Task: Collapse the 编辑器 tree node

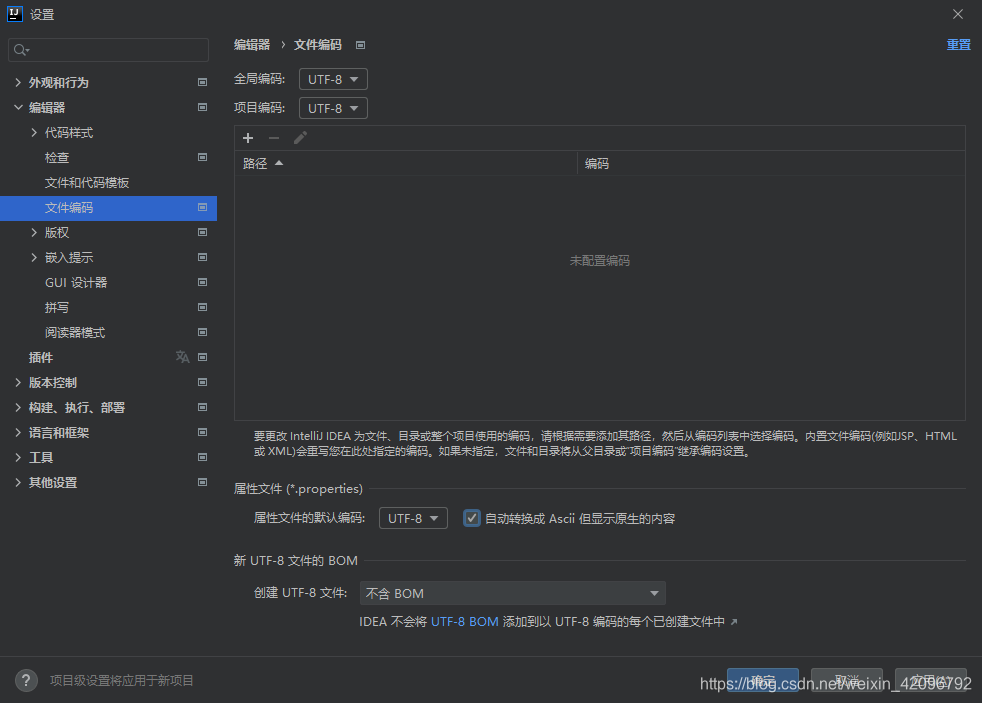Action: click(x=18, y=107)
